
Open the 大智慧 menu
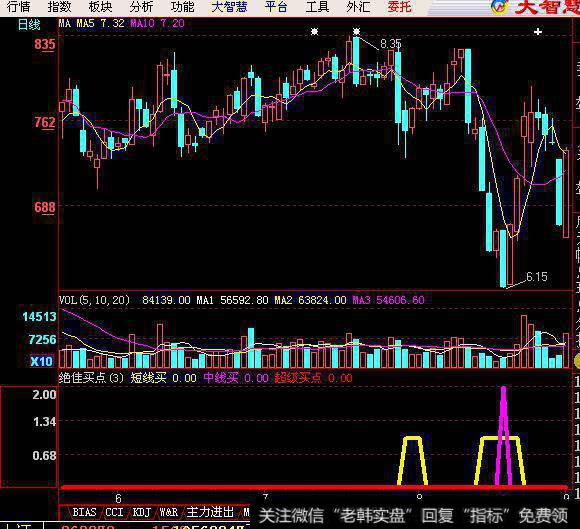229,7
